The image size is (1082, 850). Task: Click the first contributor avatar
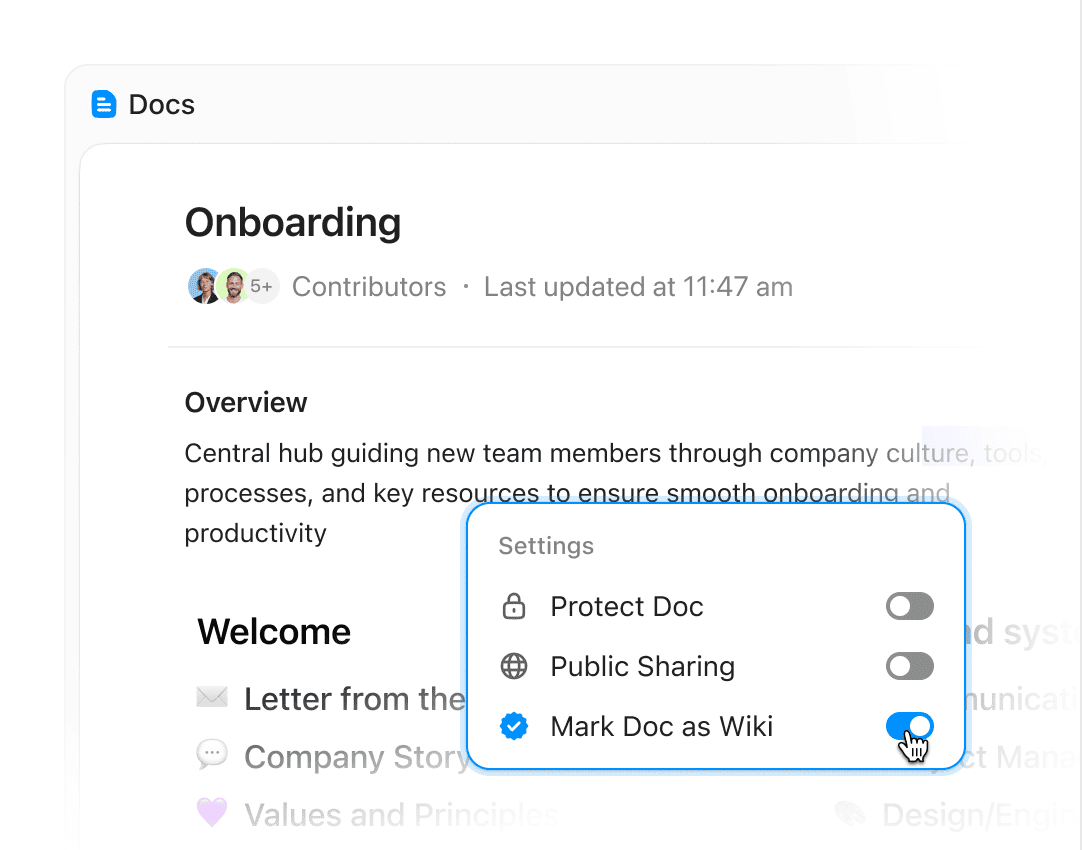[204, 286]
